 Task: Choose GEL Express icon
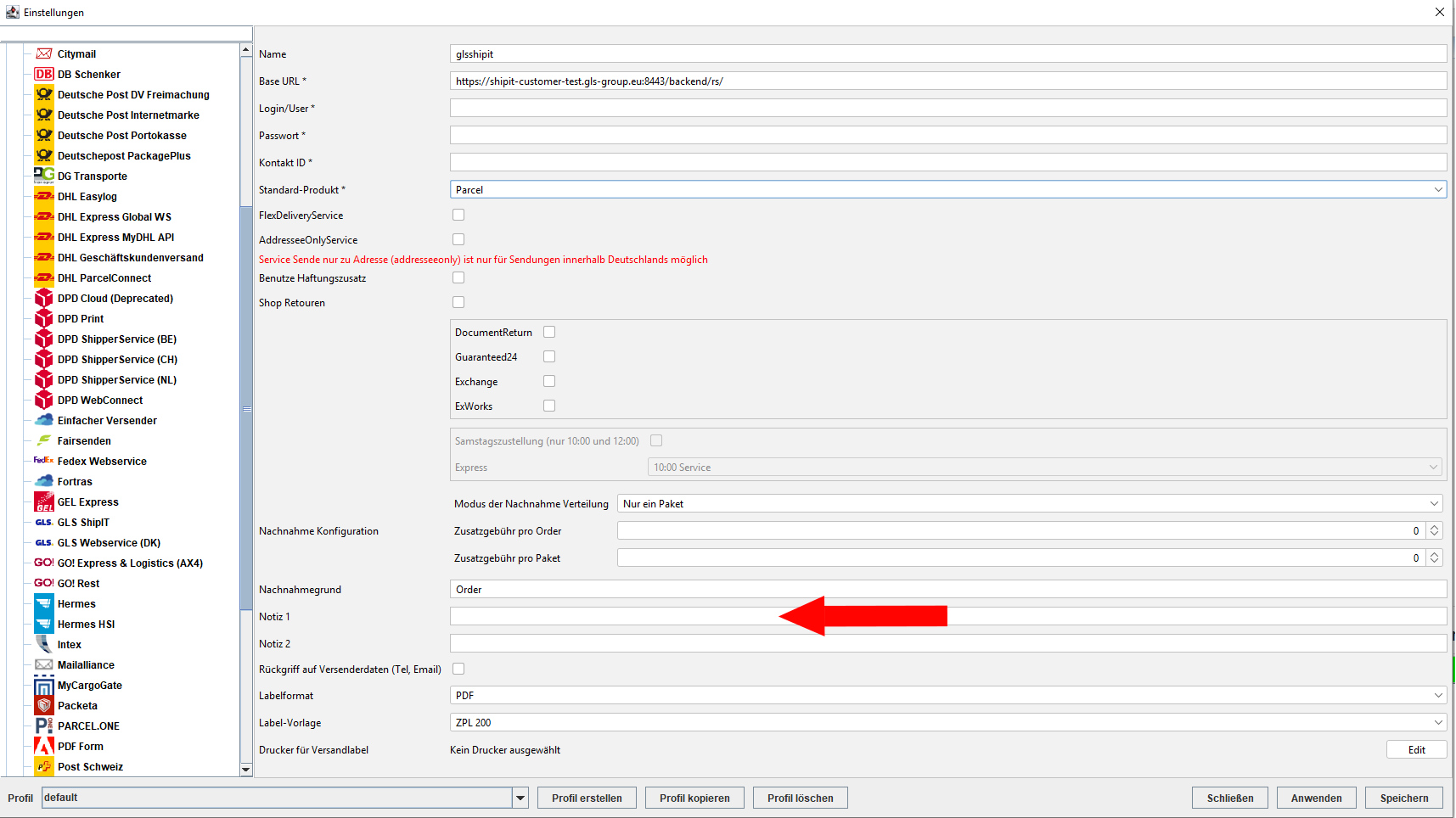44,501
